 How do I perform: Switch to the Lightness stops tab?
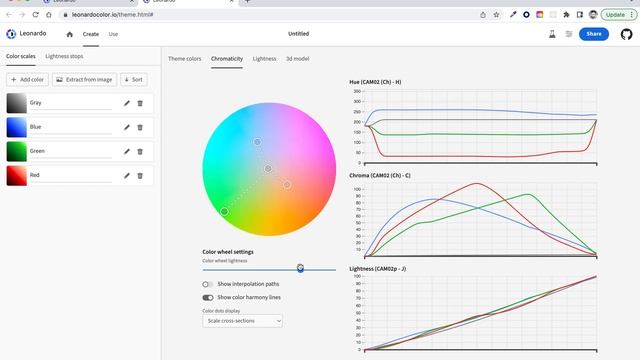pyautogui.click(x=64, y=56)
